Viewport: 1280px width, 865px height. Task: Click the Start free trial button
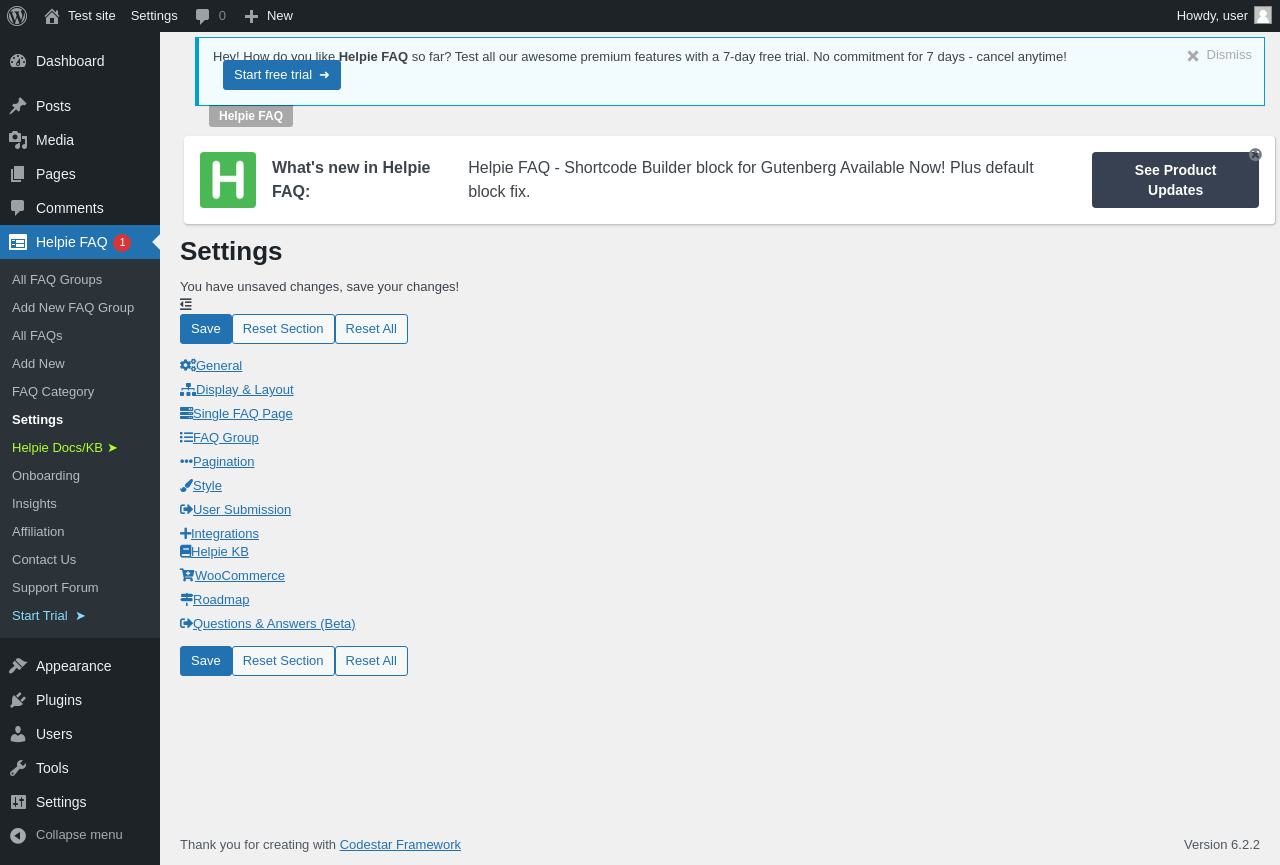pos(282,75)
